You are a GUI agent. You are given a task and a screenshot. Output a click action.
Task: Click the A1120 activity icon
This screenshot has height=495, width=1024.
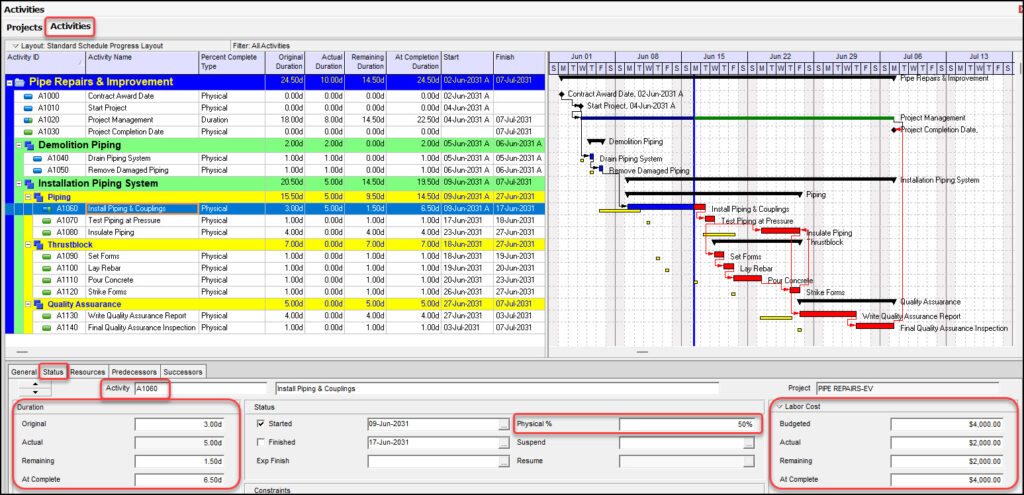click(46, 292)
